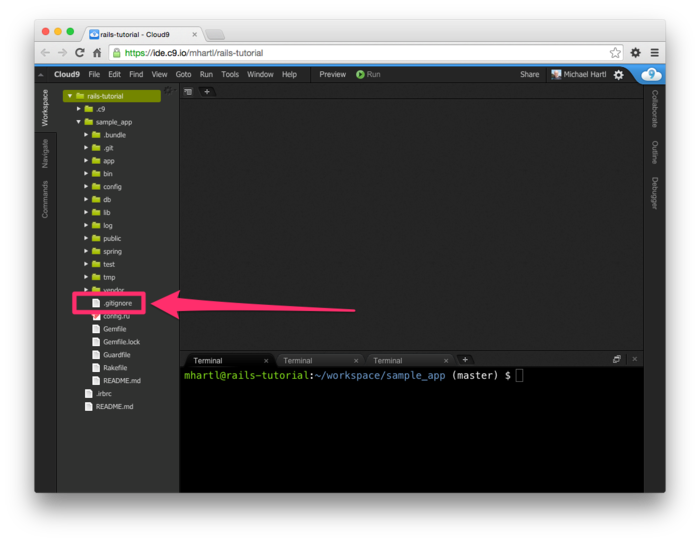700x542 pixels.
Task: Open the Tools menu
Action: pyautogui.click(x=230, y=75)
